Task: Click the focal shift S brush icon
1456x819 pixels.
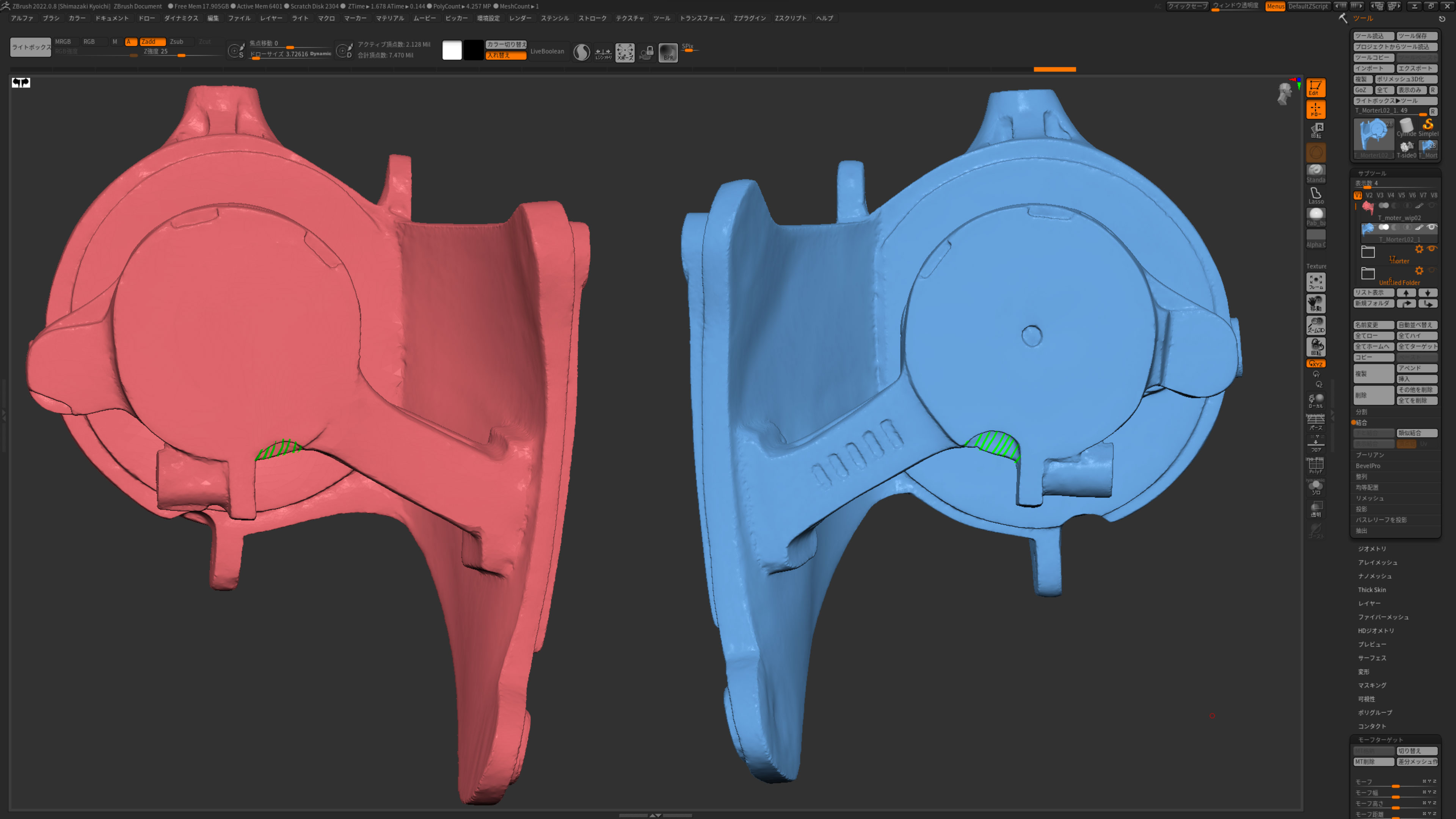Action: click(236, 51)
